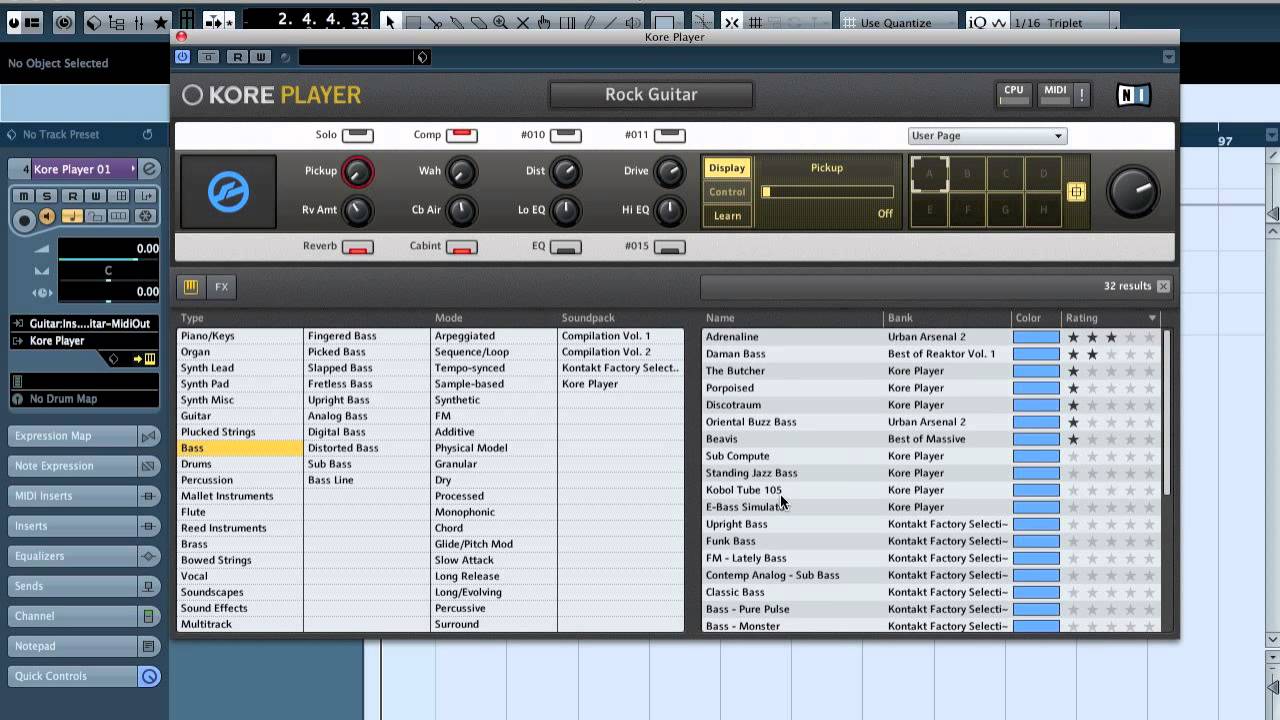Click the results list scrollbar
The width and height of the screenshot is (1280, 720).
[x=1165, y=412]
